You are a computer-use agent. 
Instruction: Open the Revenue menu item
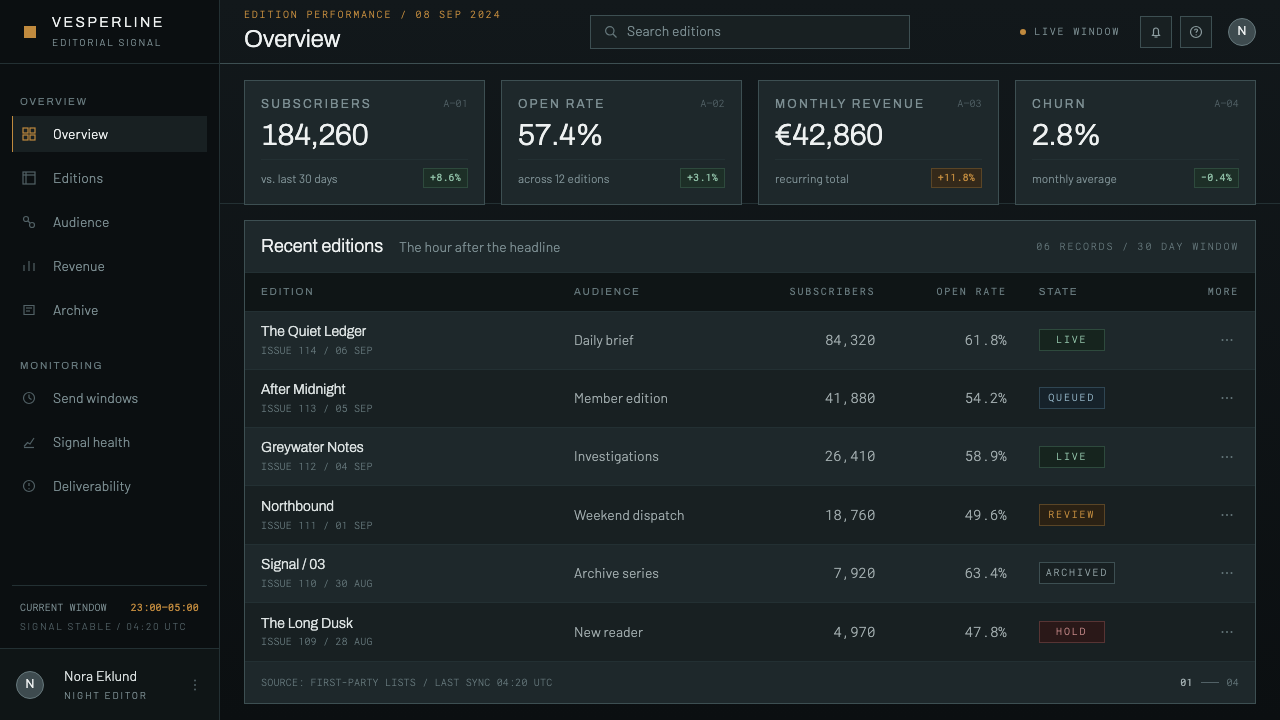pyautogui.click(x=110, y=266)
